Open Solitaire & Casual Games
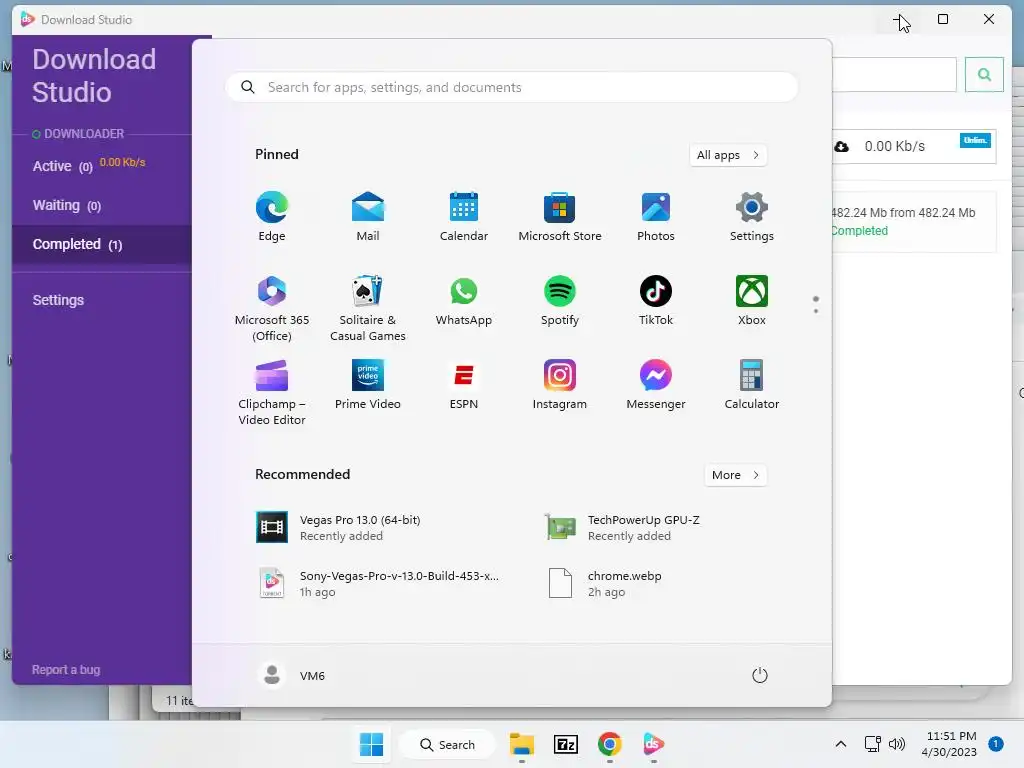Screen dimensions: 1024x768 coord(368,308)
